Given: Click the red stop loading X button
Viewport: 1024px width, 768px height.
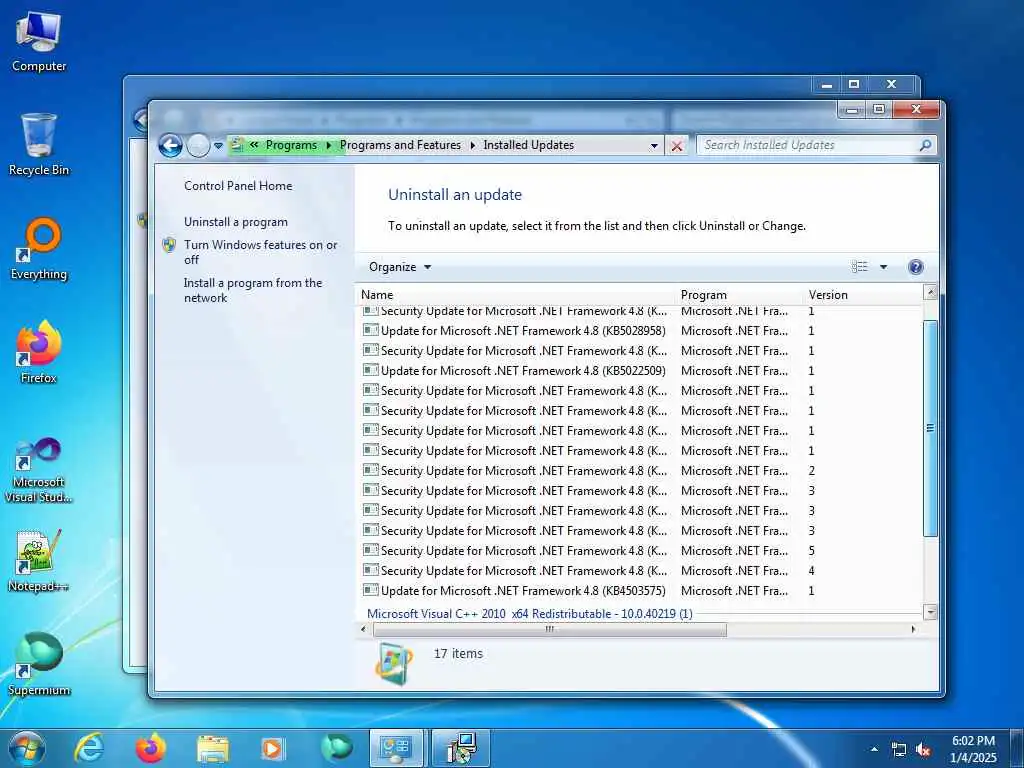Looking at the screenshot, I should click(x=677, y=146).
